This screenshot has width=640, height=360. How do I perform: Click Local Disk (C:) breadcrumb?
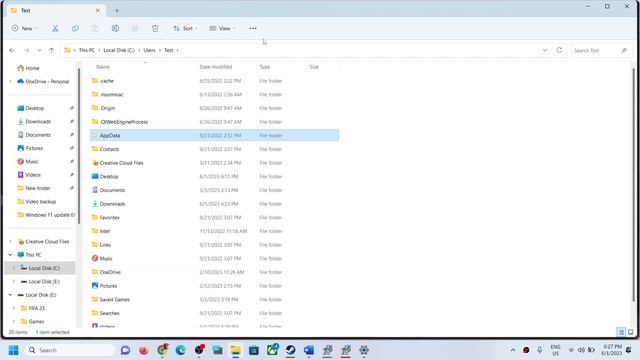pos(119,50)
